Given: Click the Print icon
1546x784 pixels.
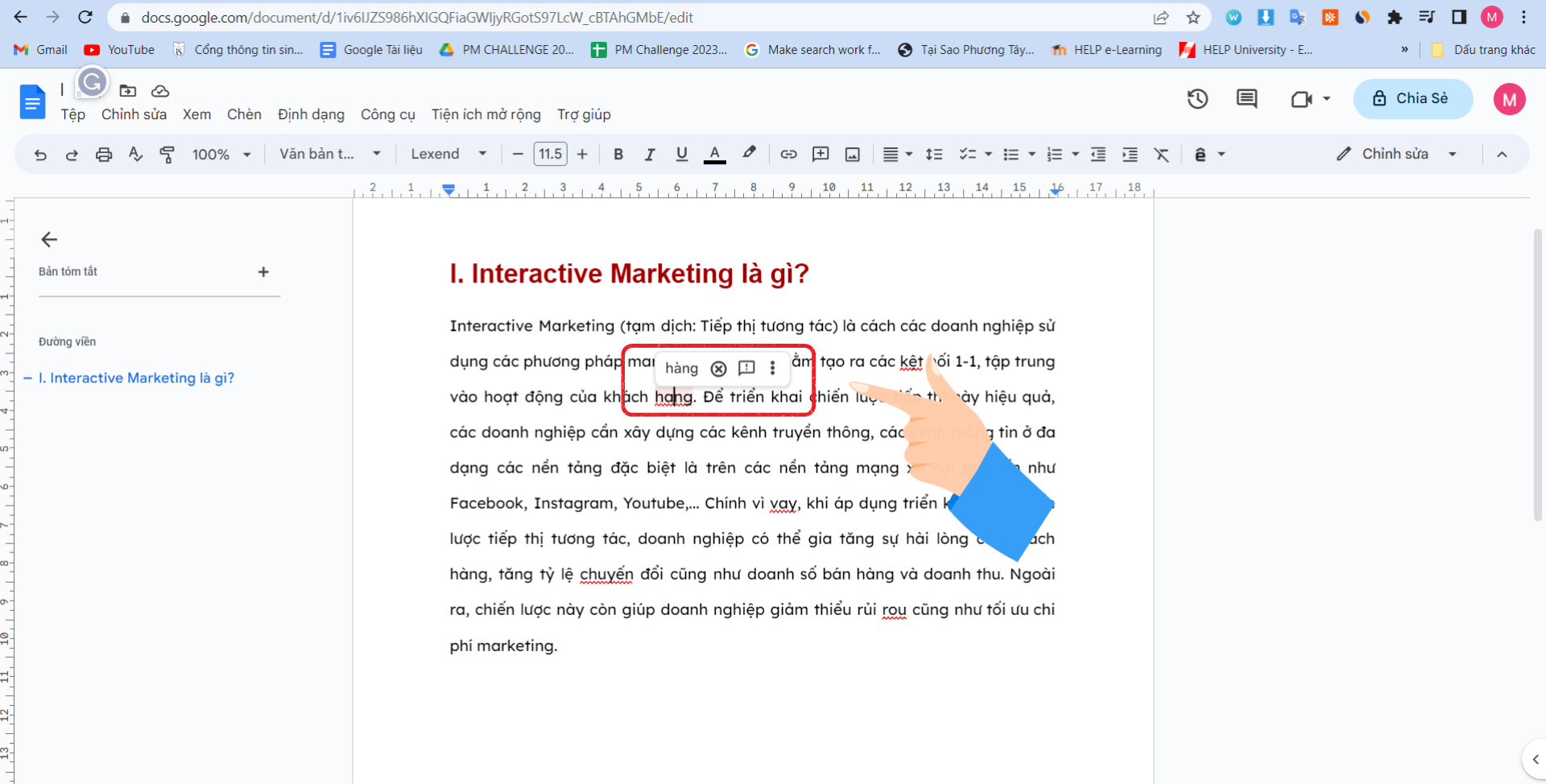Looking at the screenshot, I should pos(104,155).
